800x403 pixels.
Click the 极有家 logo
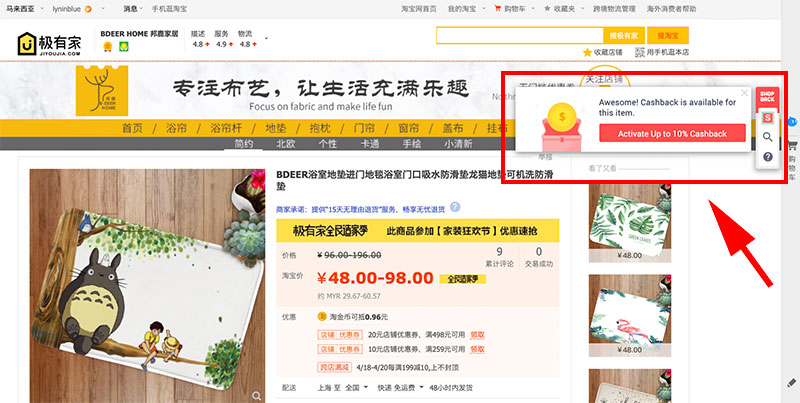click(49, 44)
